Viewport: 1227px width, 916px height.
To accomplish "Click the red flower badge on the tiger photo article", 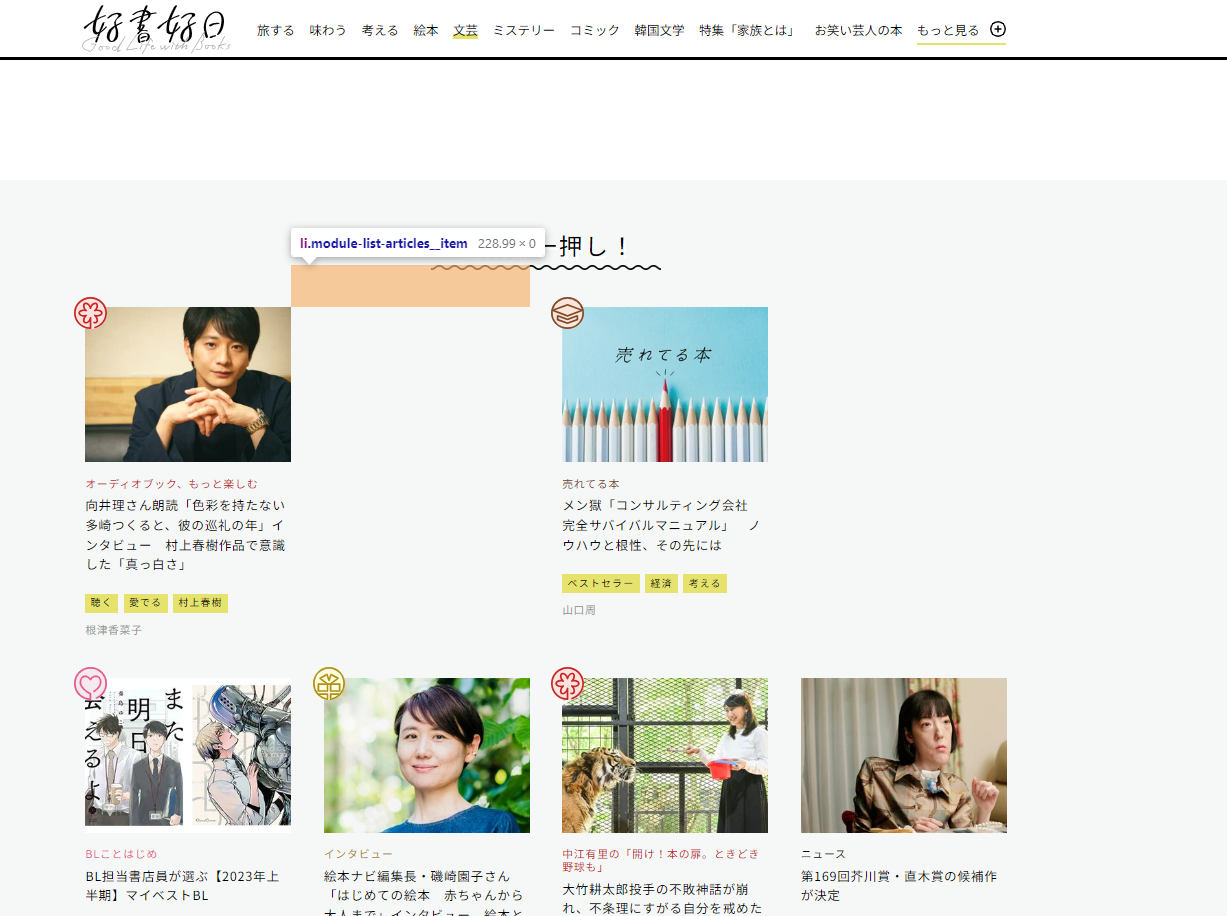I will [568, 685].
